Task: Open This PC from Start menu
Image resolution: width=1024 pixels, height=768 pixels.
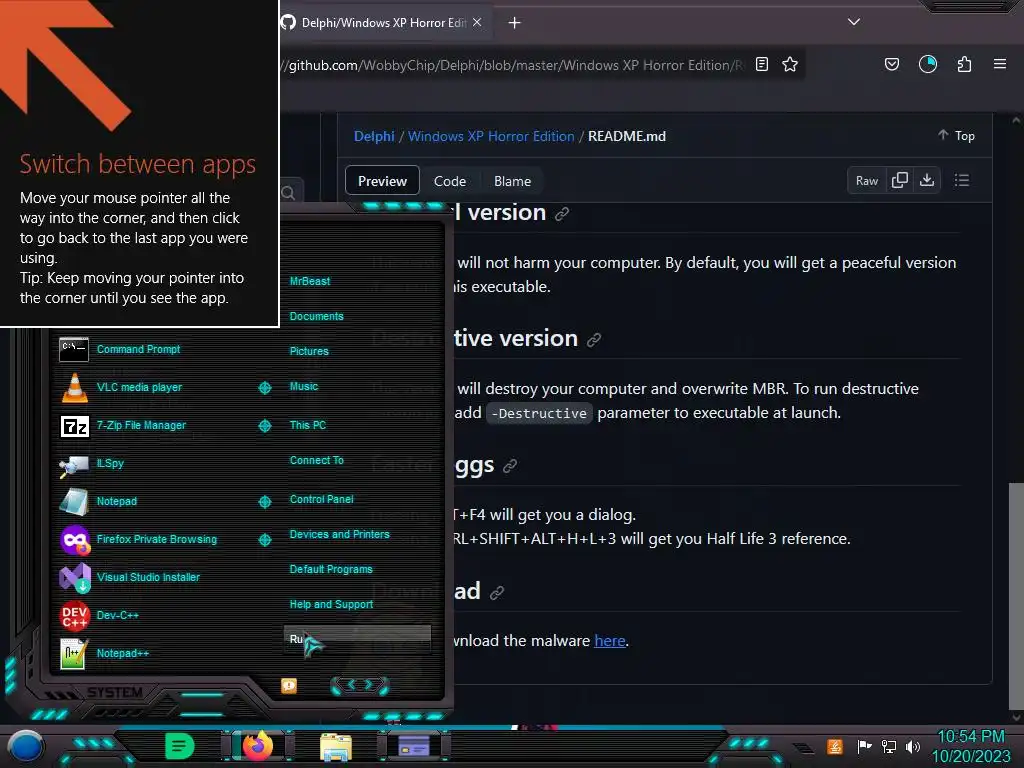Action: (308, 425)
